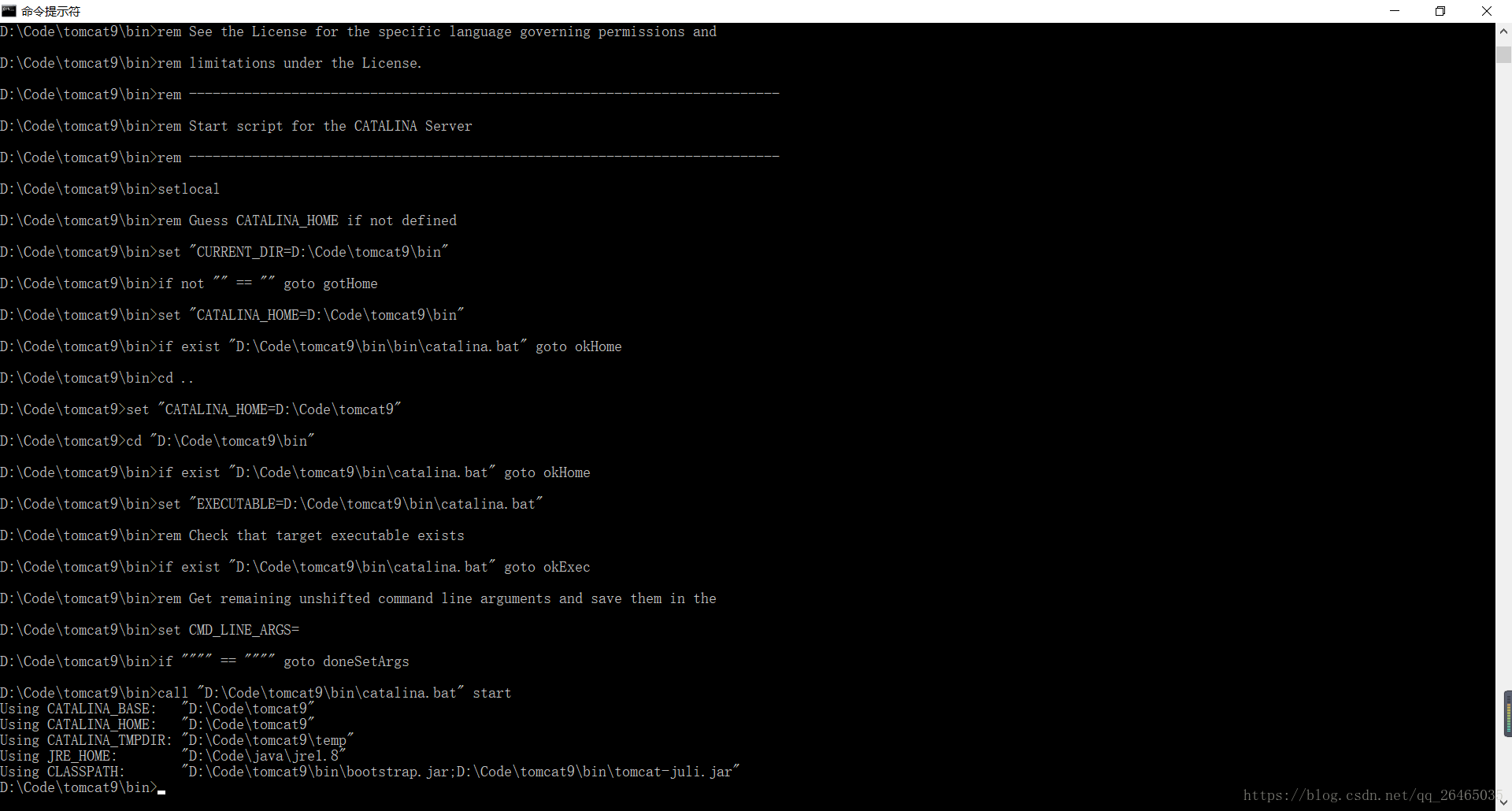Image resolution: width=1512 pixels, height=811 pixels.
Task: Click the scrollbar up arrow
Action: click(1503, 31)
